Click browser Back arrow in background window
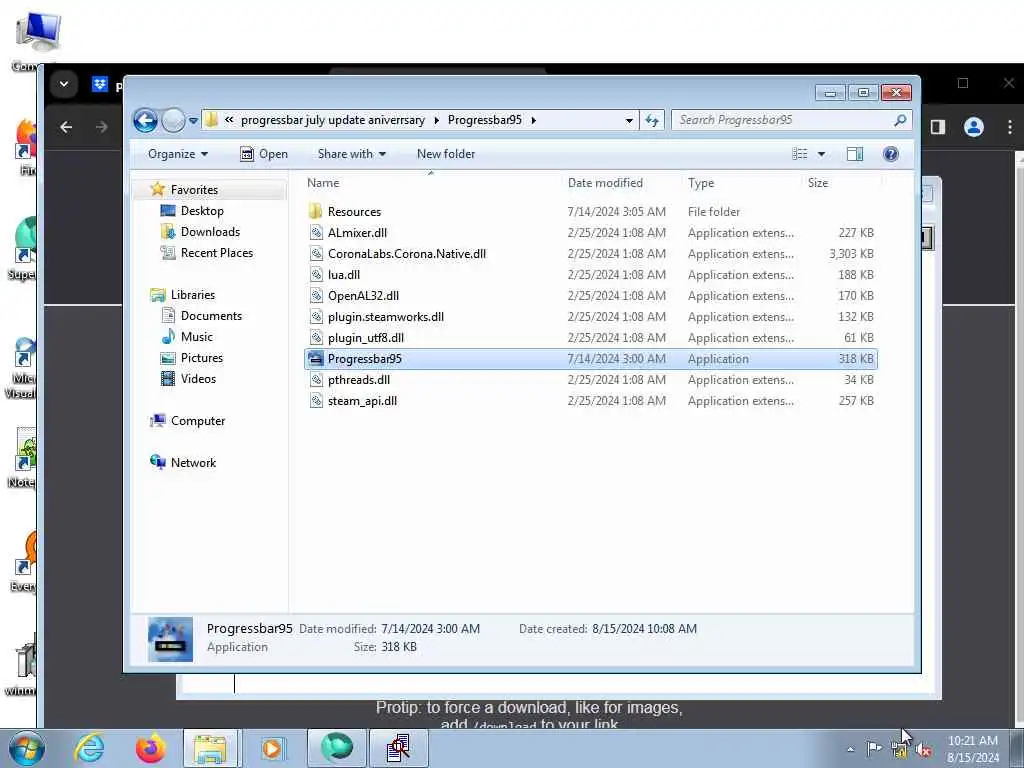 (x=66, y=127)
